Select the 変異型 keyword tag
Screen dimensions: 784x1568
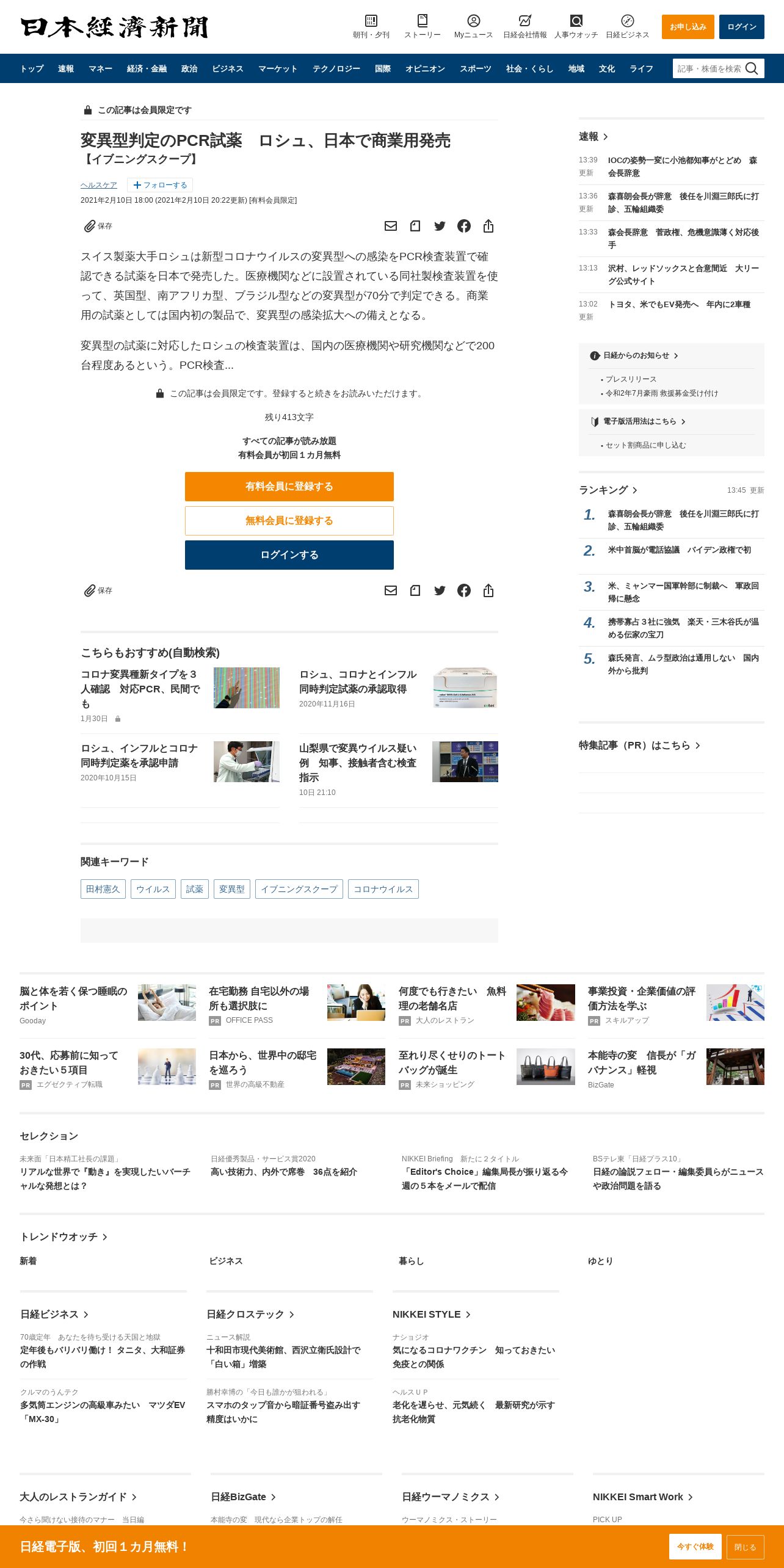pyautogui.click(x=232, y=889)
